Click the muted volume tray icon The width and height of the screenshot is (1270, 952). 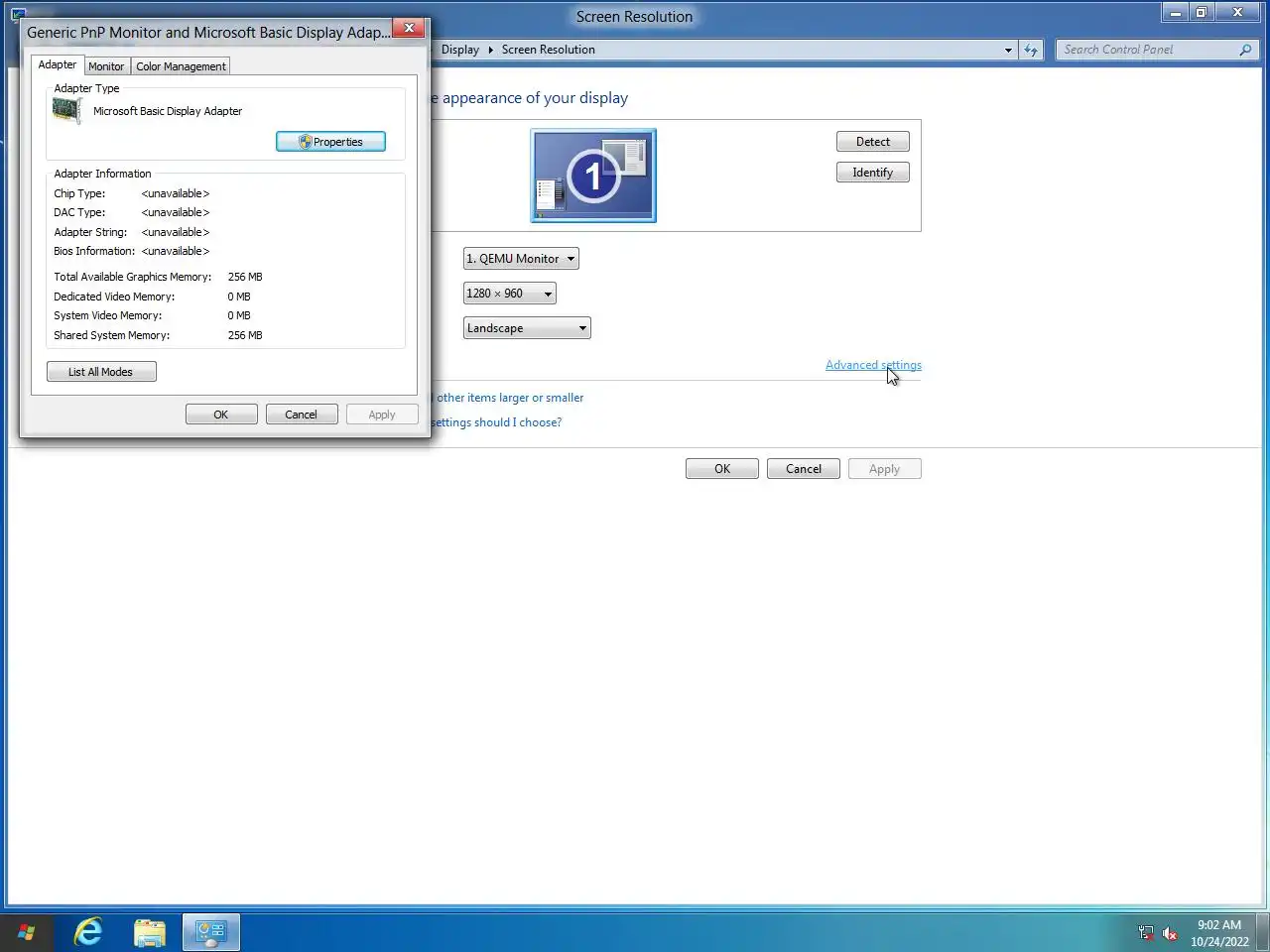click(1170, 933)
